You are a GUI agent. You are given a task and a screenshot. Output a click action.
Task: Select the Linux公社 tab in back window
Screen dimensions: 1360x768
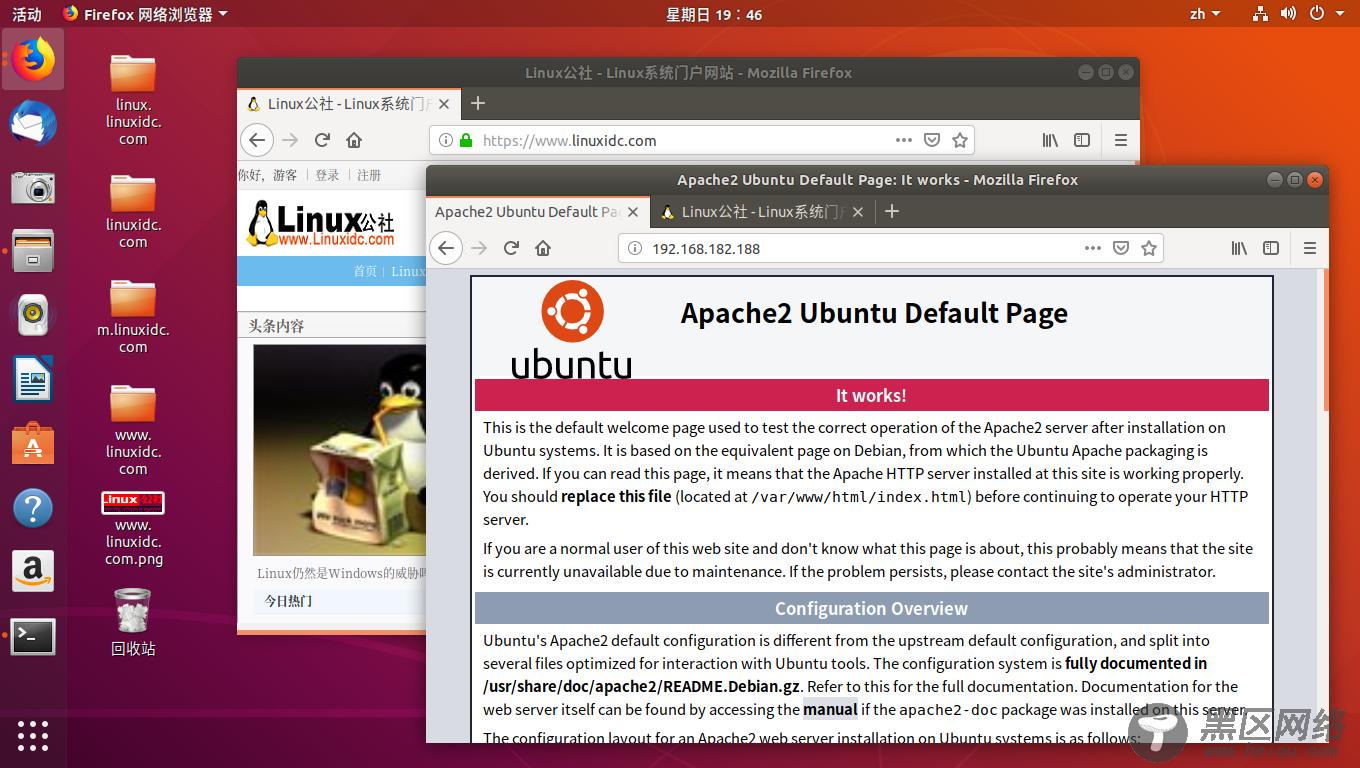tap(349, 103)
